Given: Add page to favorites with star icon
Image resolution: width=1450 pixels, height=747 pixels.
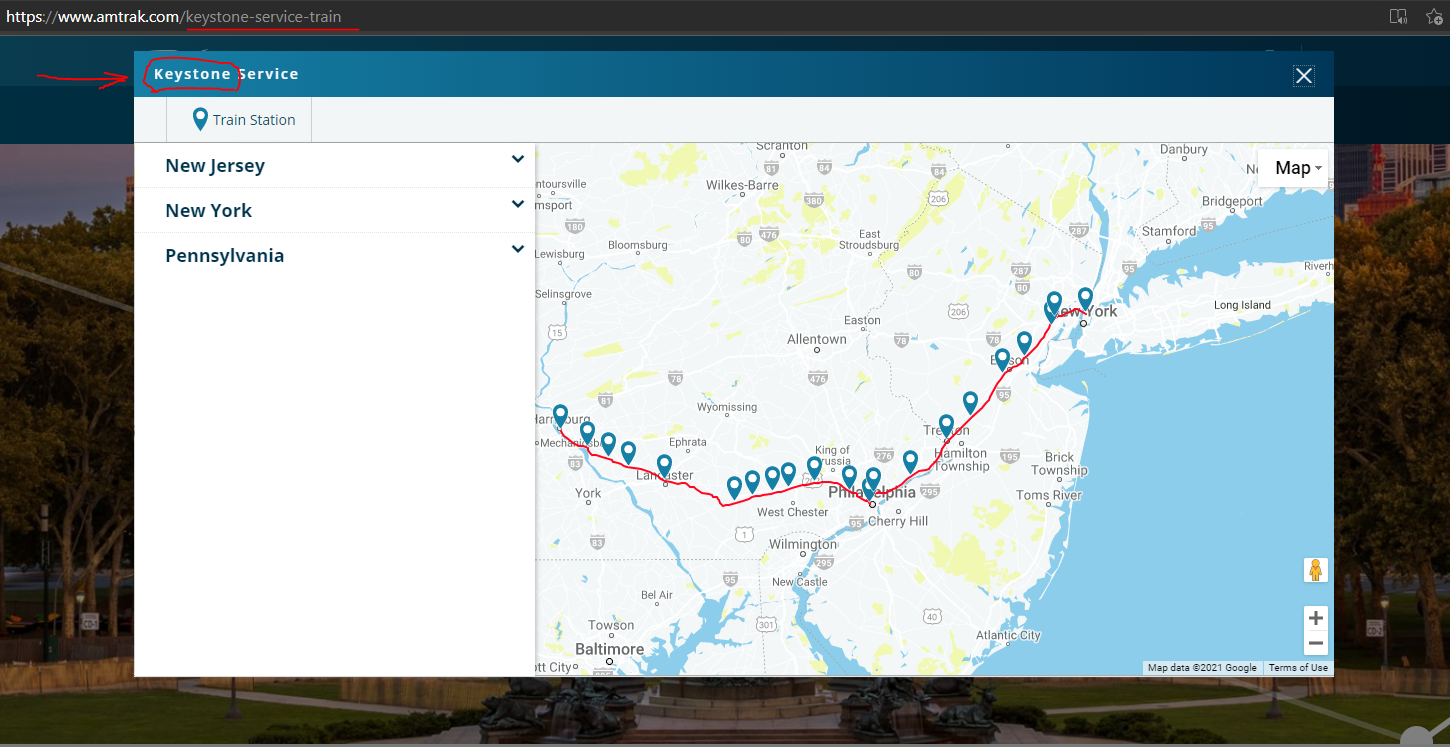Looking at the screenshot, I should 1432,17.
